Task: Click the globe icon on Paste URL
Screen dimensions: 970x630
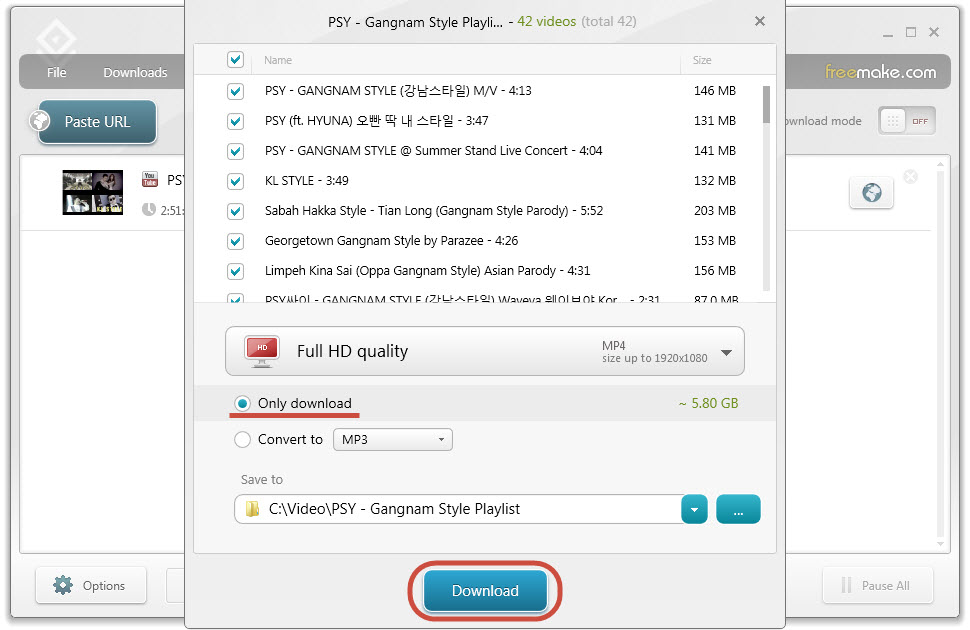Action: [40, 121]
